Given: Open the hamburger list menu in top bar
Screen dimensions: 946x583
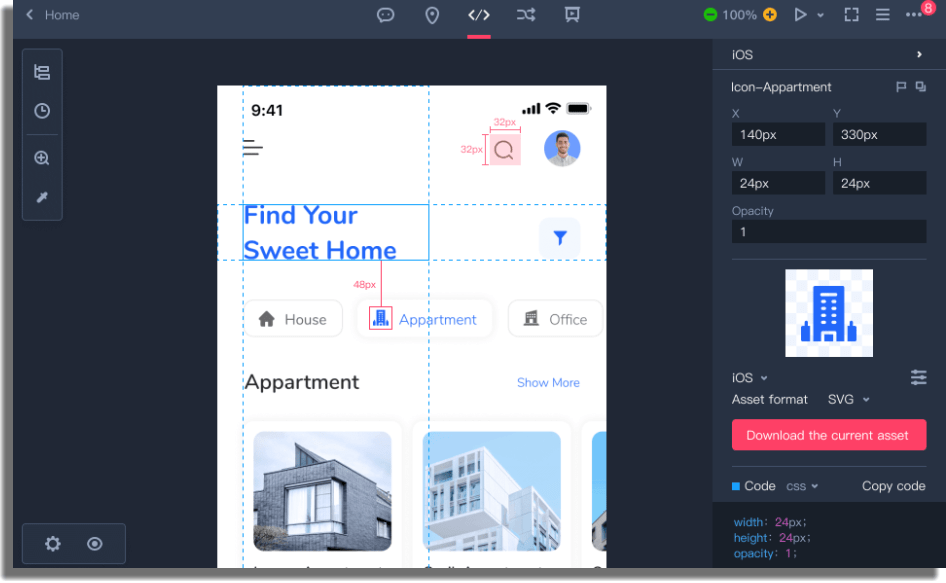Looking at the screenshot, I should coord(883,14).
